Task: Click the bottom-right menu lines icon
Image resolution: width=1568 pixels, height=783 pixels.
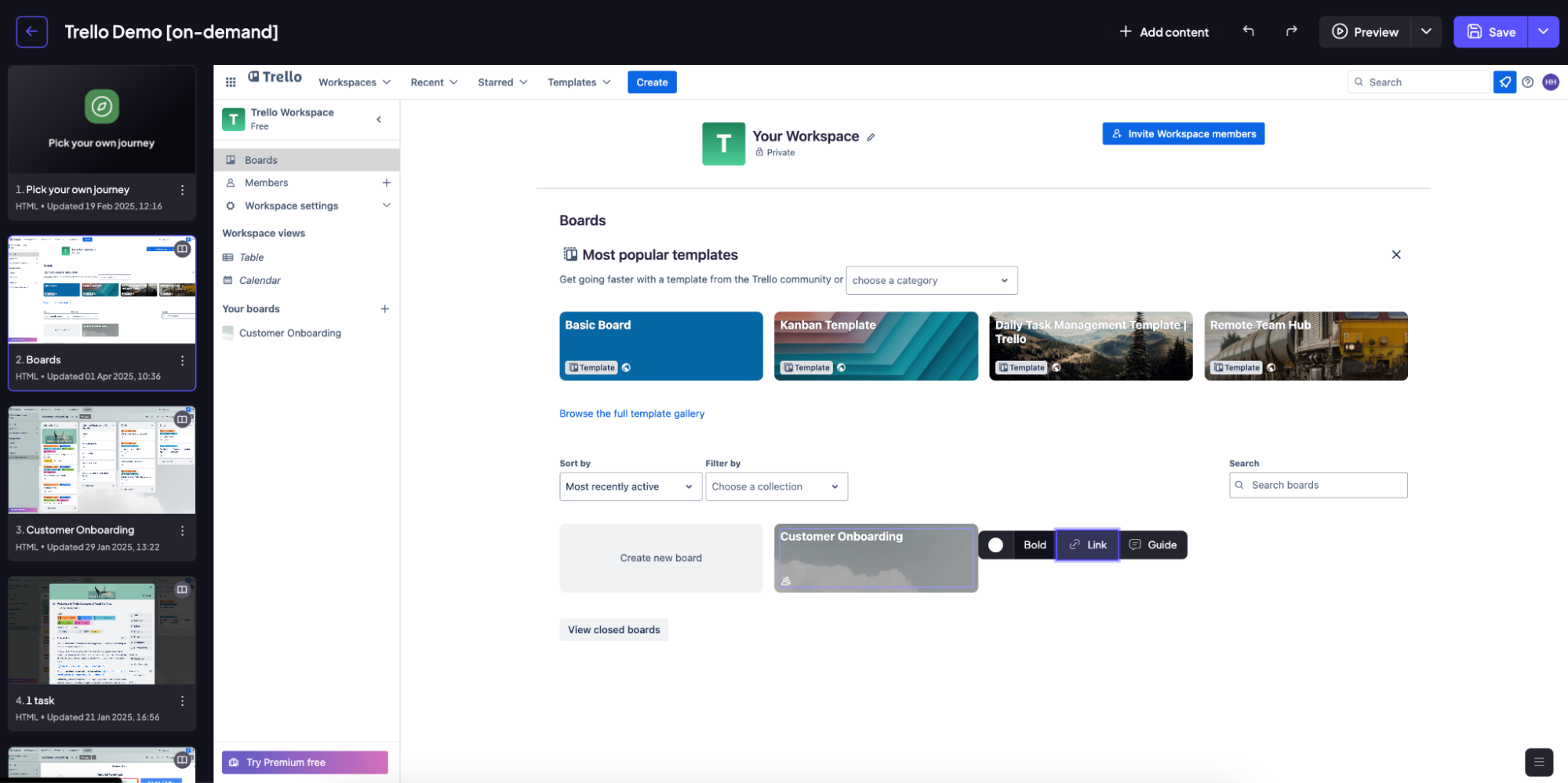Action: tap(1539, 761)
